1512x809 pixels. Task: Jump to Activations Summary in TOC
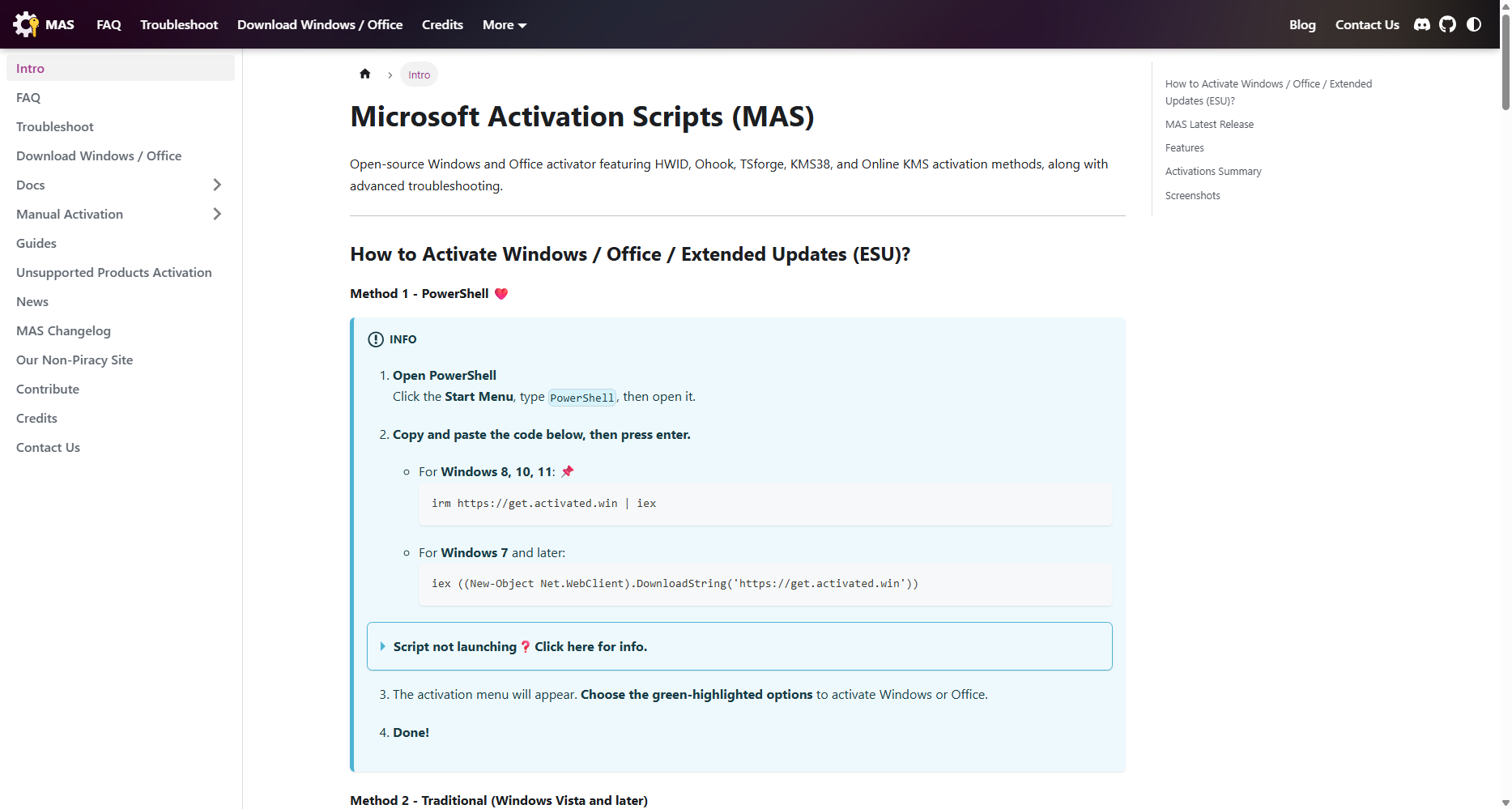coord(1213,171)
